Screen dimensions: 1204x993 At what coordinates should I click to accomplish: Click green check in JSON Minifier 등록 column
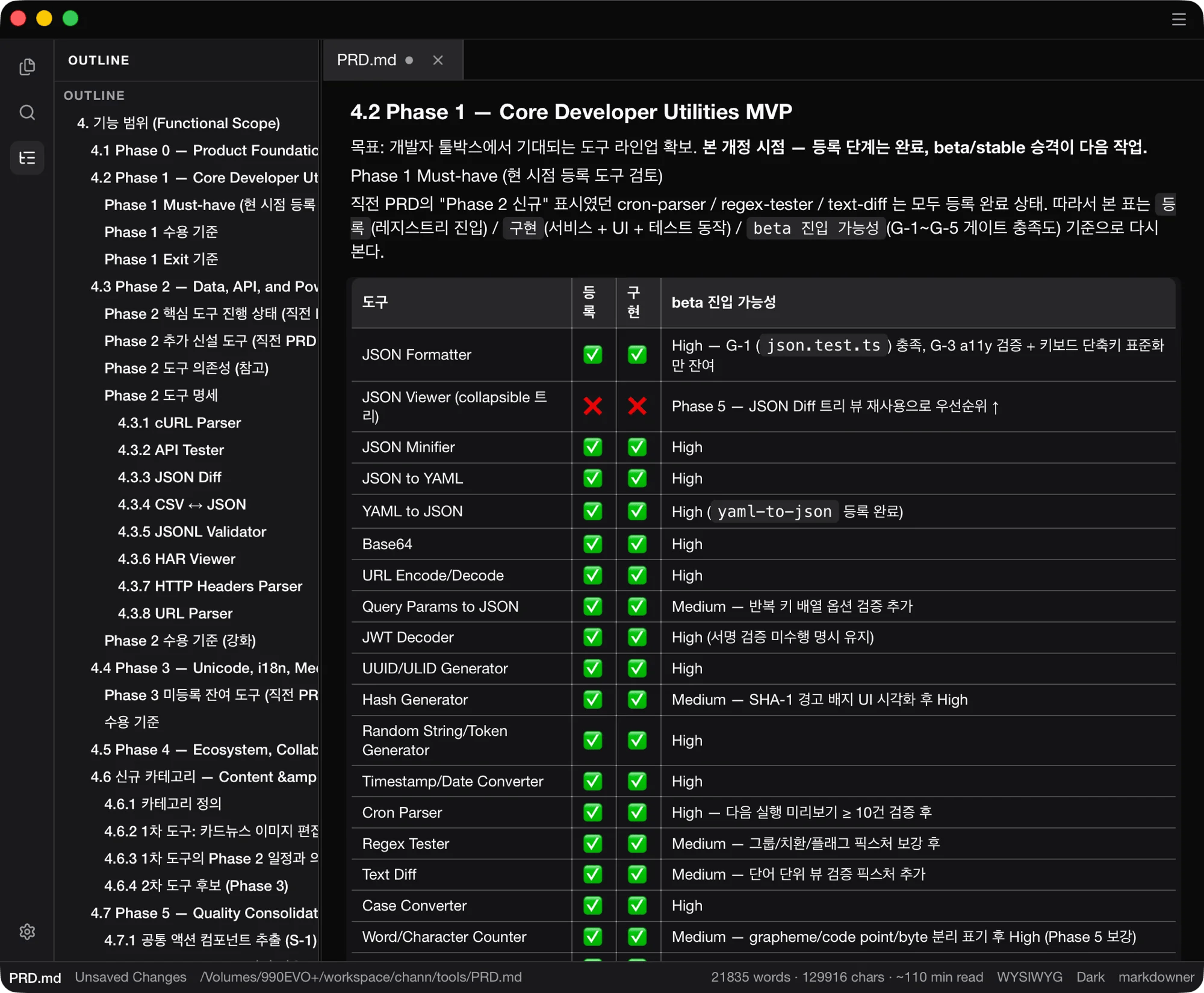(x=593, y=447)
